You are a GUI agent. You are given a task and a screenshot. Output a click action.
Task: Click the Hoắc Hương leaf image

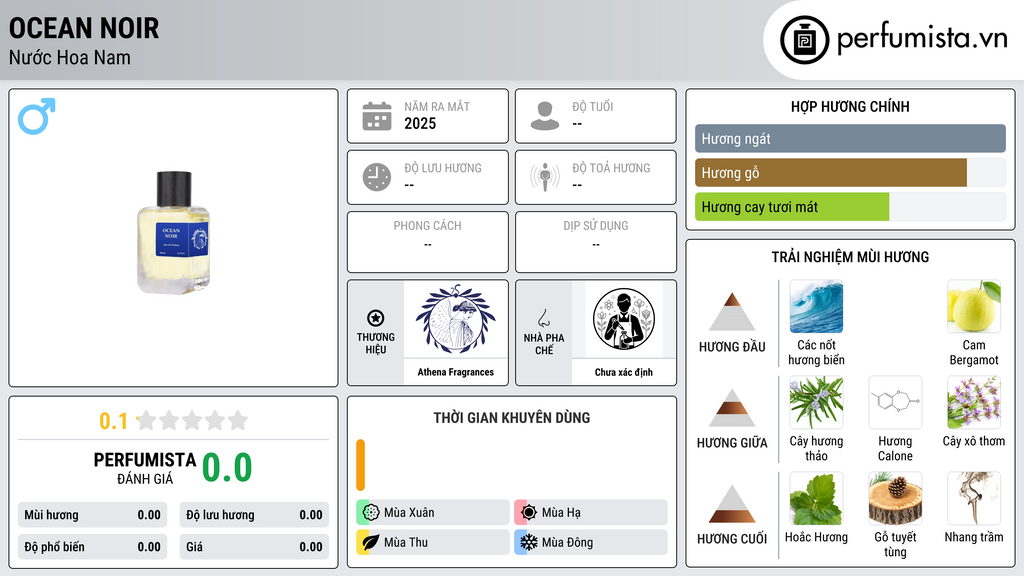click(x=816, y=499)
